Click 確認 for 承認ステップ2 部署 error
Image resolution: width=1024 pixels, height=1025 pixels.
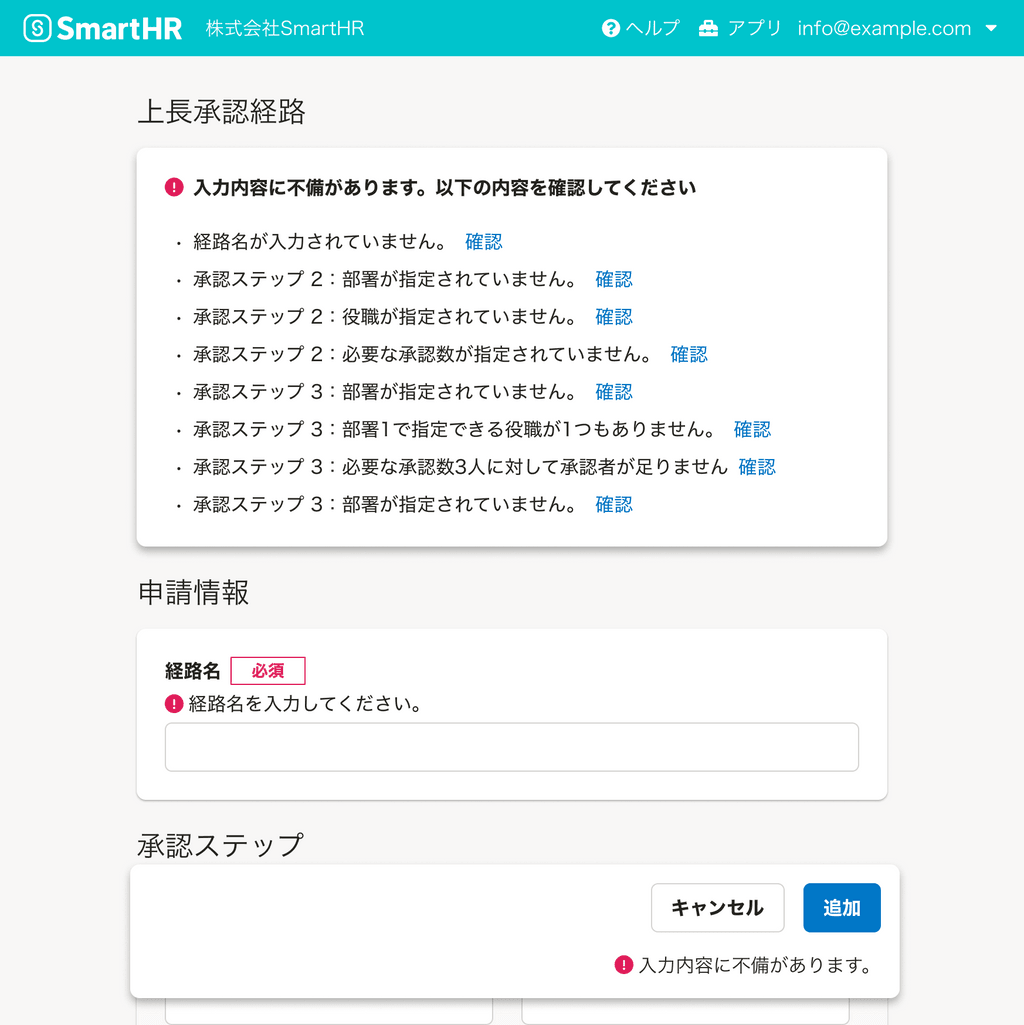614,279
